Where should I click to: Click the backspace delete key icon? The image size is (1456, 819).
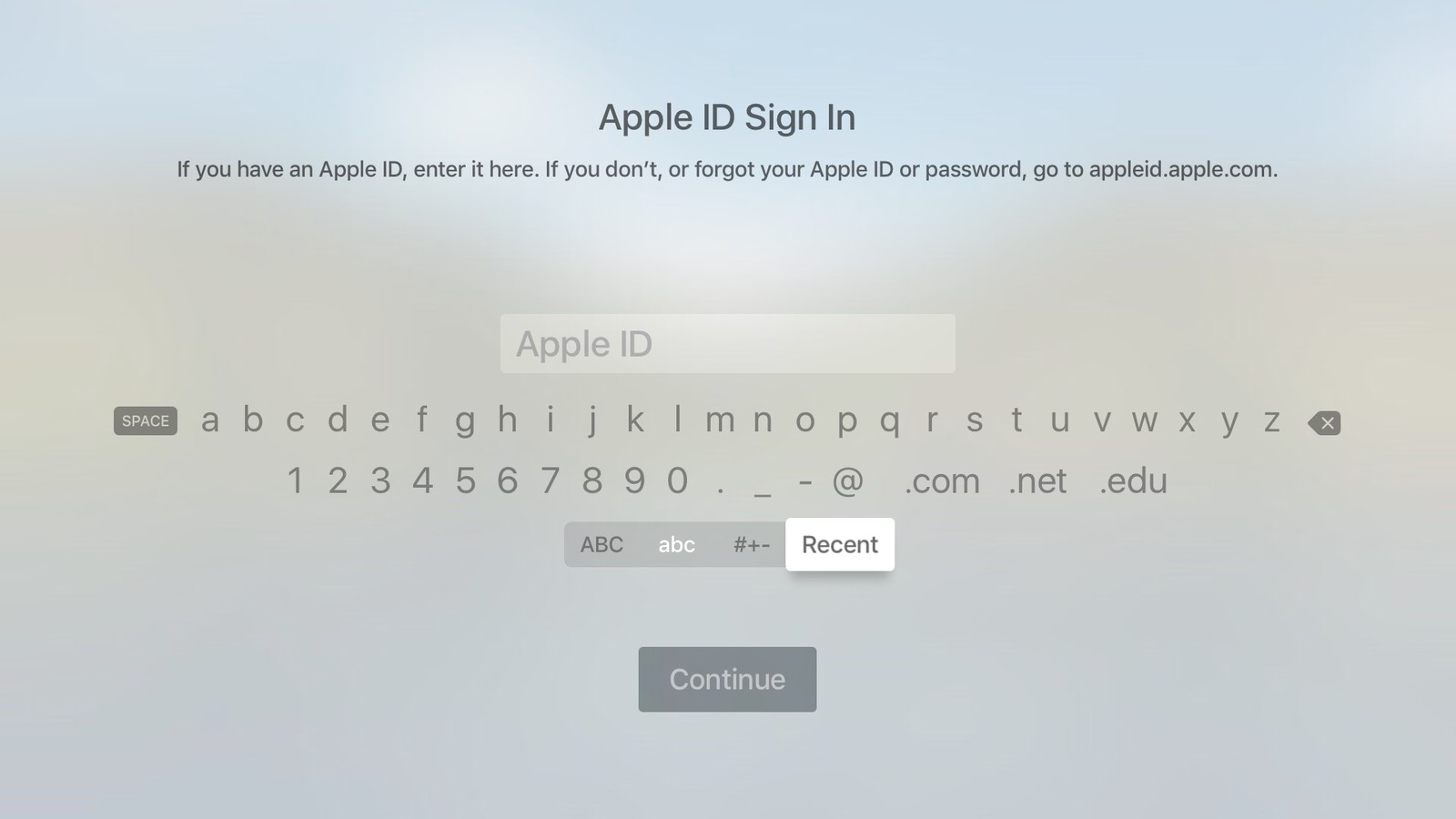(x=1324, y=422)
